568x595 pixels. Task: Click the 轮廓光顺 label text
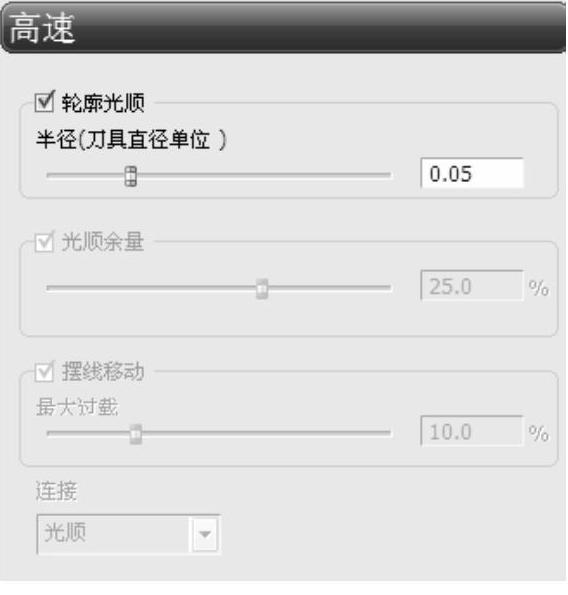tap(103, 103)
